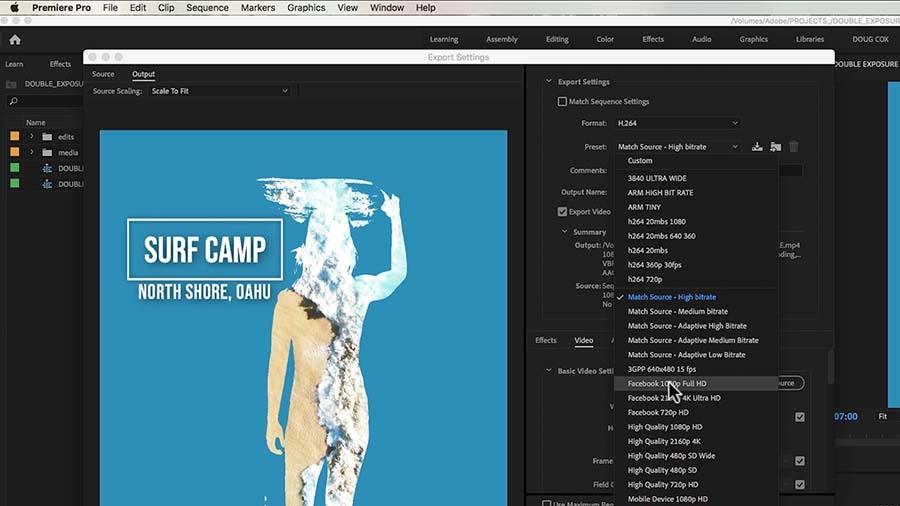Viewport: 900px width, 506px height.
Task: Select the 3GPP 640x480 15 fps preset
Action: (696, 369)
